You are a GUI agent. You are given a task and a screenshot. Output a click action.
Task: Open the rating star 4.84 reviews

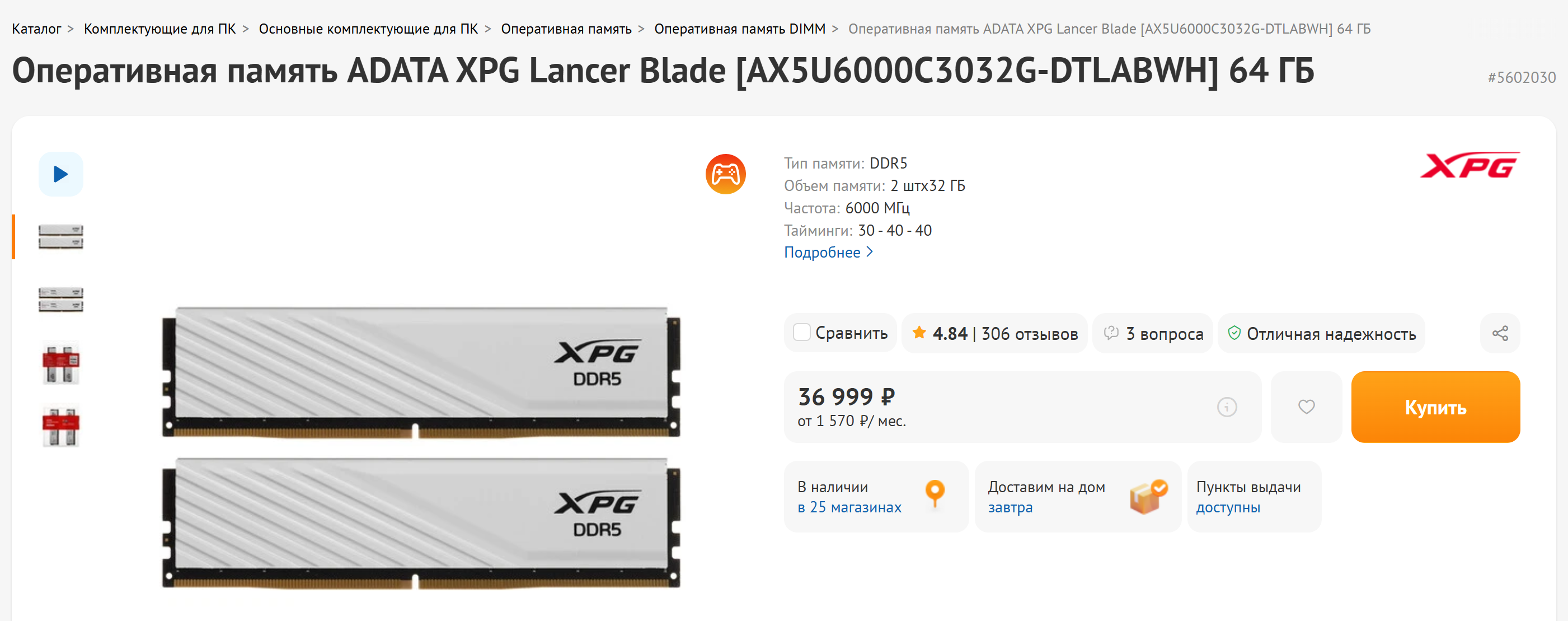(994, 334)
